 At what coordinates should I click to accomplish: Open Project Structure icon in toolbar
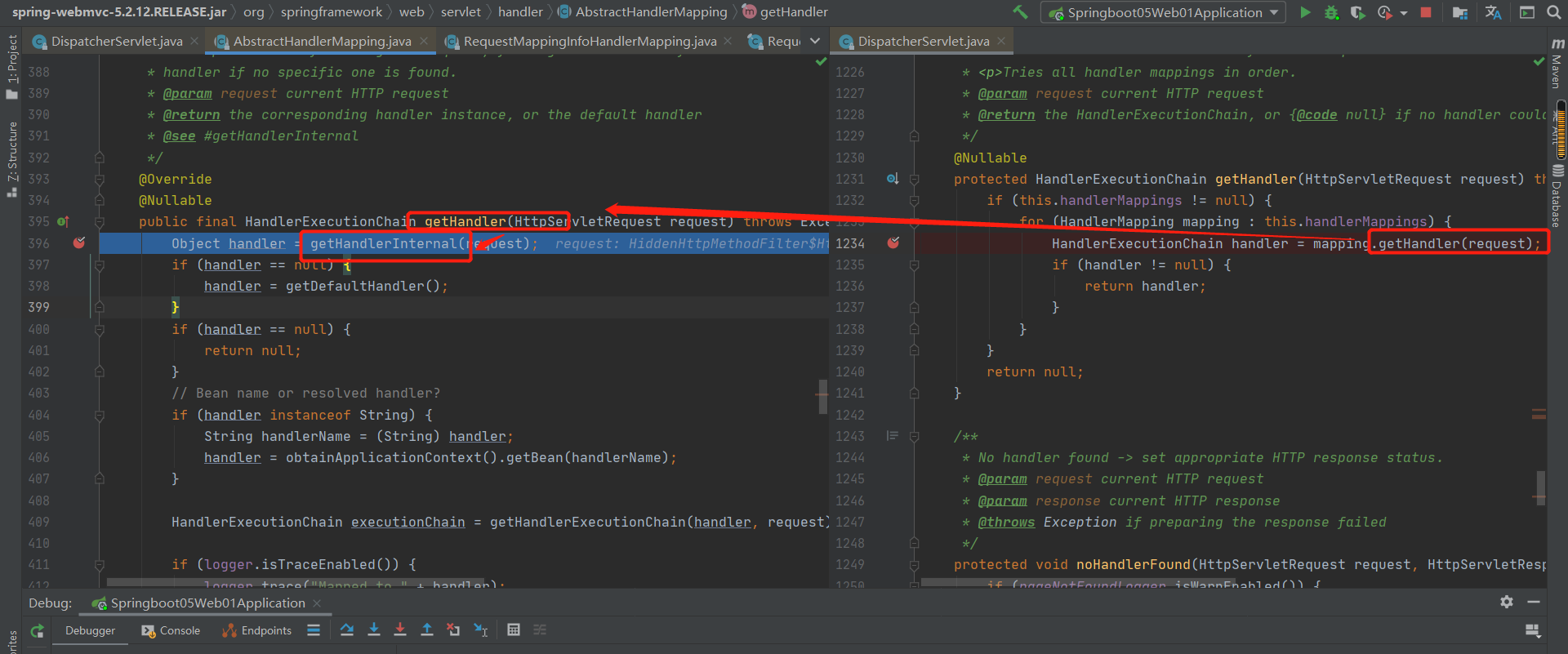coord(1460,12)
